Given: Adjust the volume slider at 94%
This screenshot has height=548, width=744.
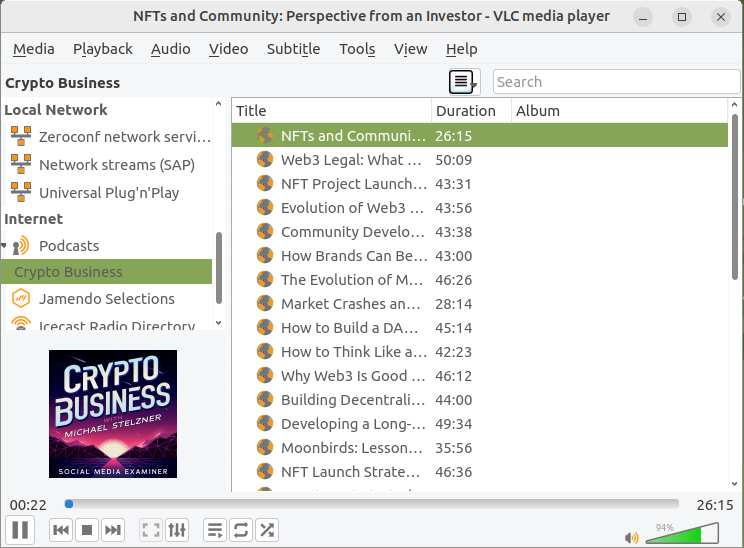Looking at the screenshot, I should pyautogui.click(x=682, y=533).
